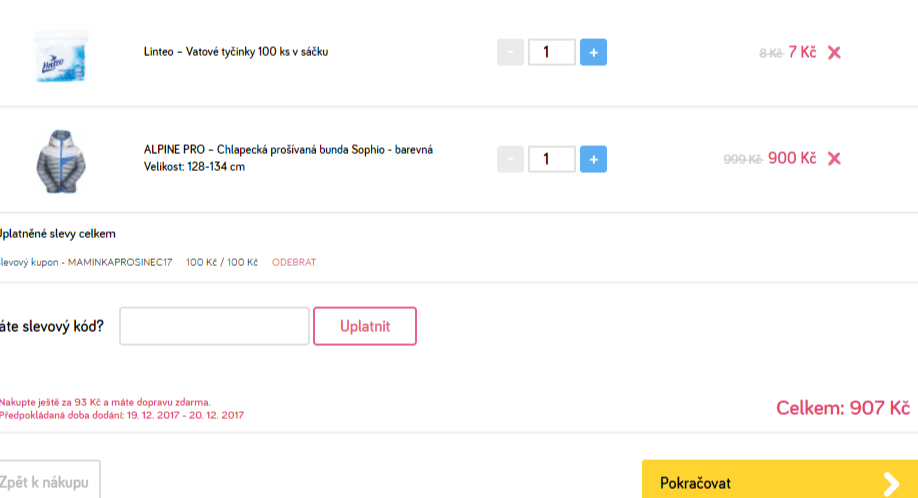Open the ALPINE PRO jacket thumbnail
The height and width of the screenshot is (498, 918).
point(61,161)
